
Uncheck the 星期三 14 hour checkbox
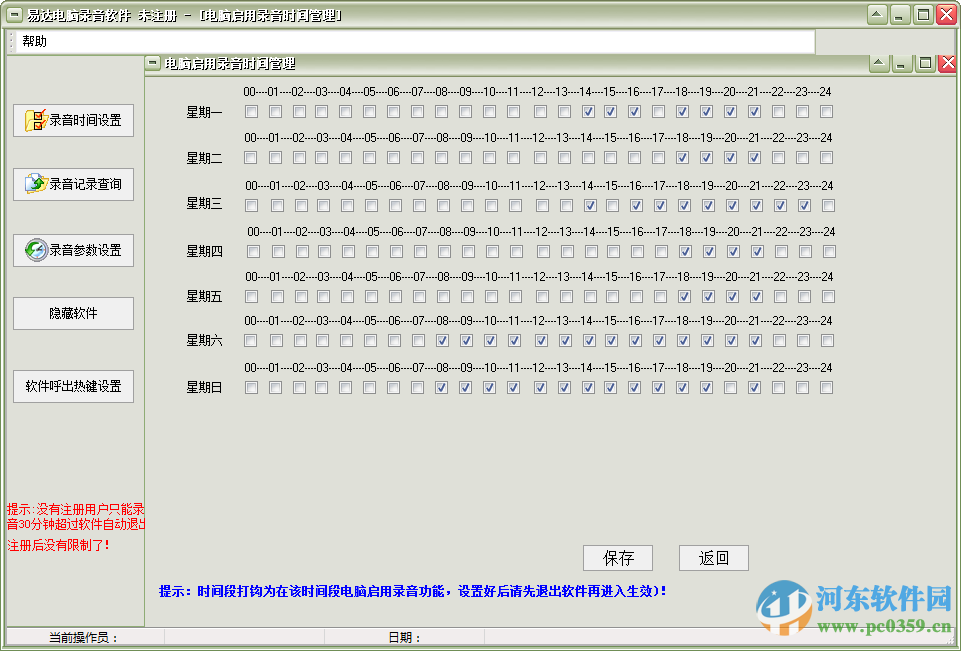pyautogui.click(x=590, y=205)
